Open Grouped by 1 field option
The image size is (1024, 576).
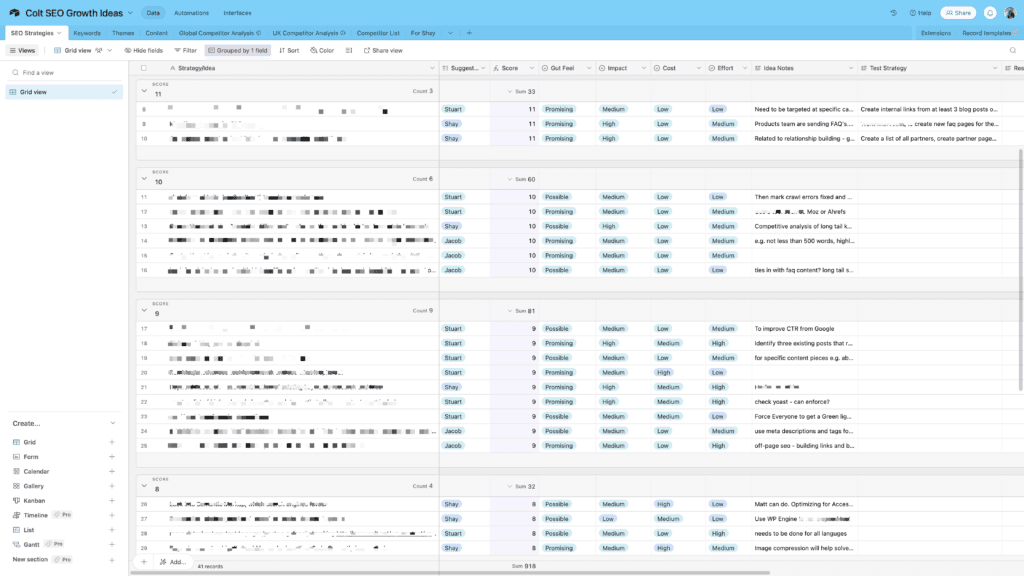point(238,50)
